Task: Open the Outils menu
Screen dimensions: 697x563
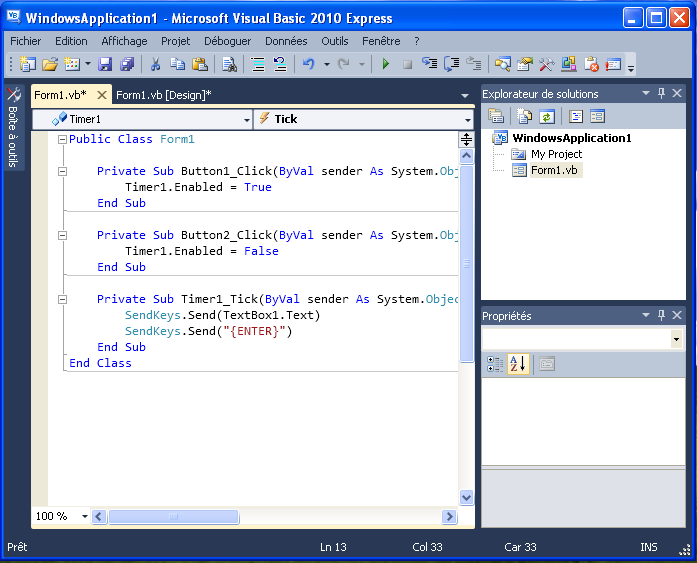Action: coord(335,41)
